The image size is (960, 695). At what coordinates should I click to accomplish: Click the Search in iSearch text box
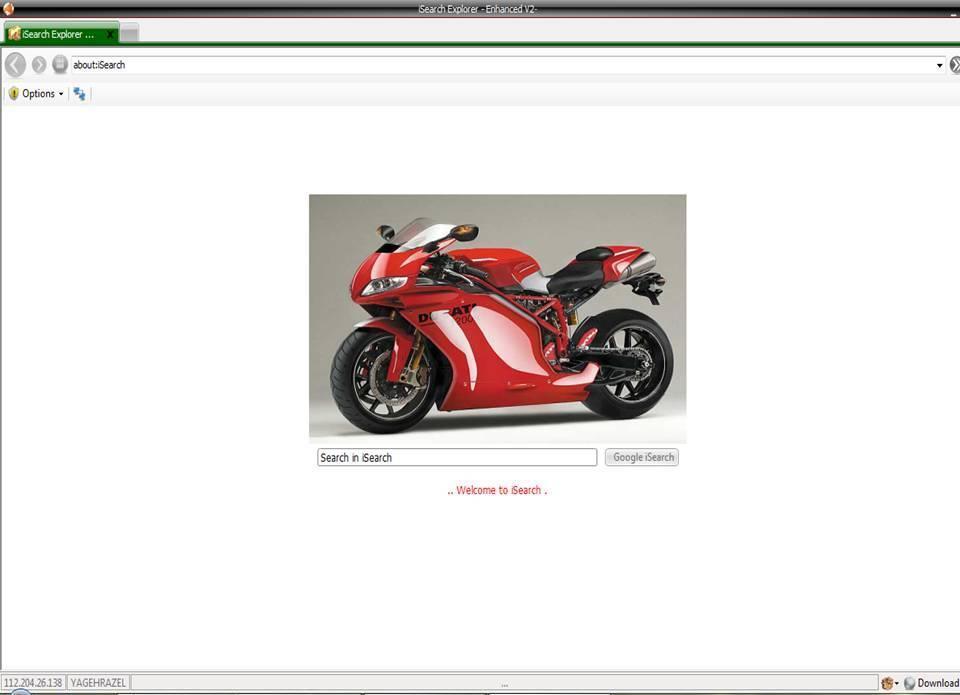pos(457,457)
